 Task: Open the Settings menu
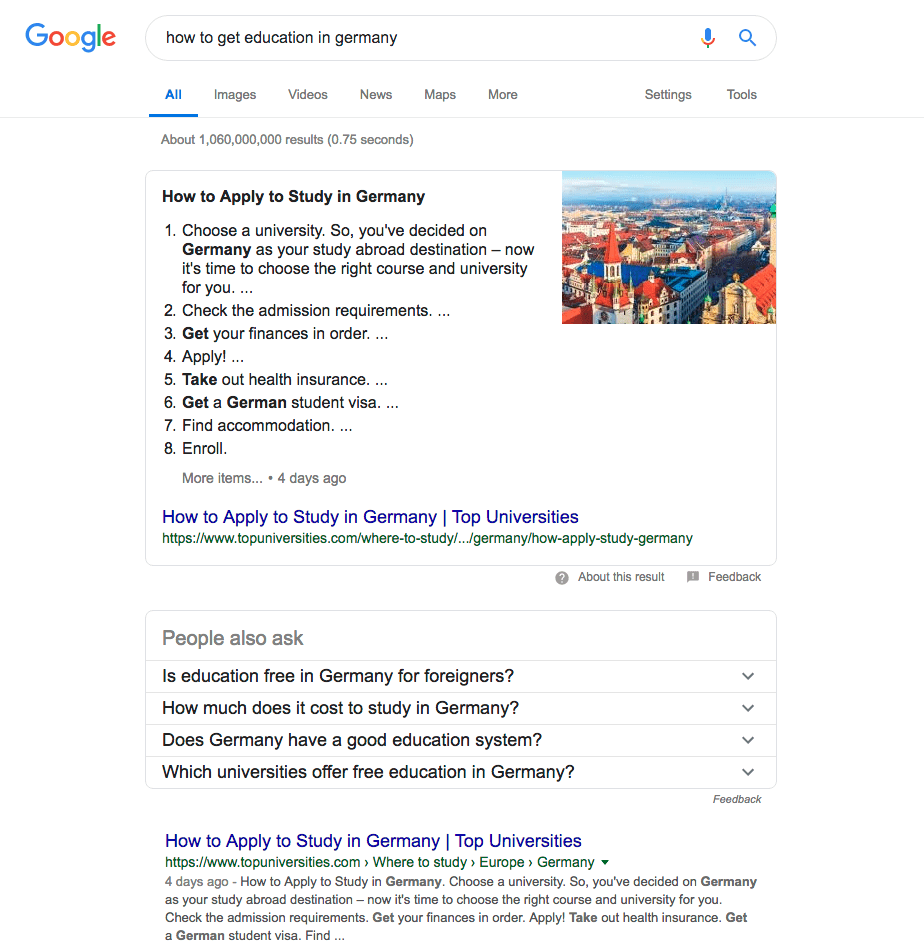pos(668,95)
